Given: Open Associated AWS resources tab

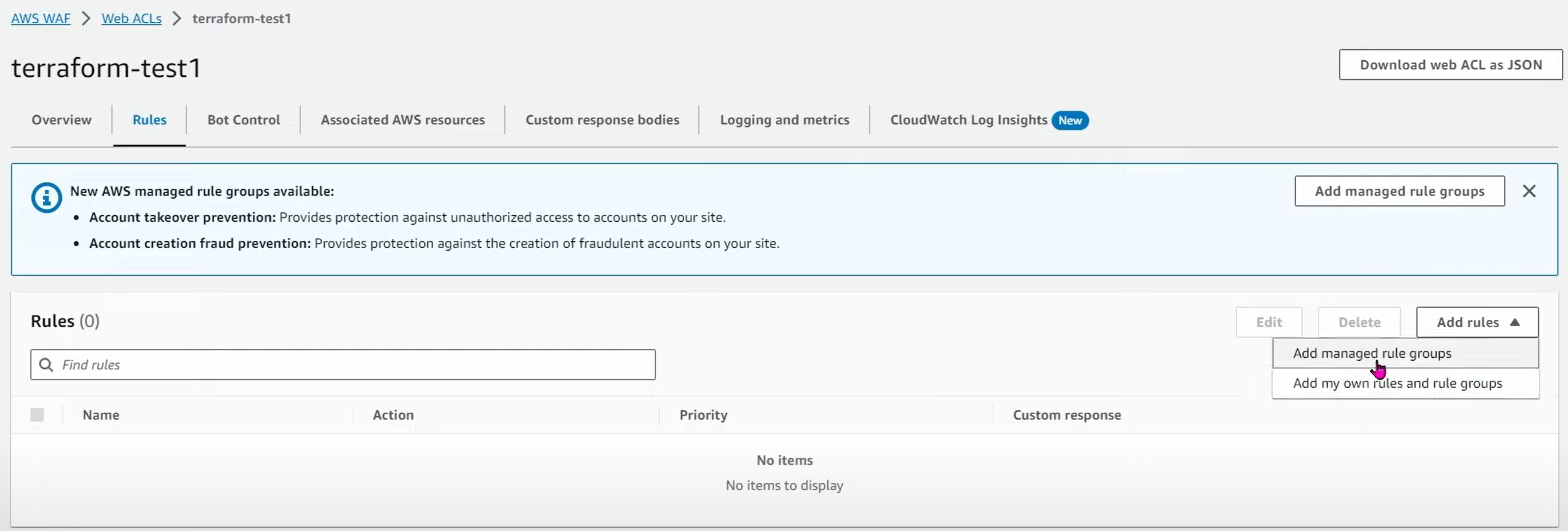Looking at the screenshot, I should tap(402, 120).
